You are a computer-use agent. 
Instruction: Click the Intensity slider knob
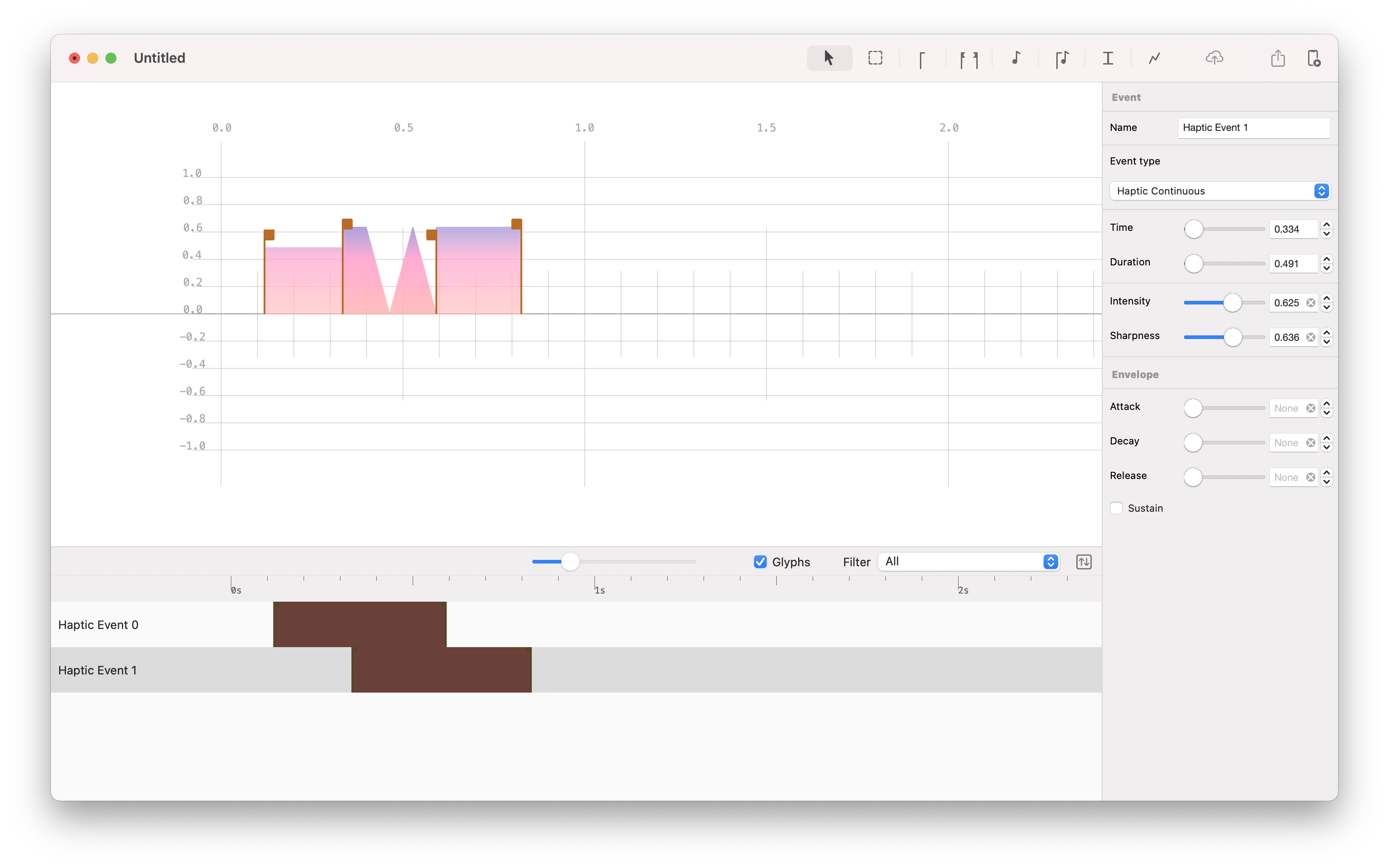pyautogui.click(x=1232, y=303)
